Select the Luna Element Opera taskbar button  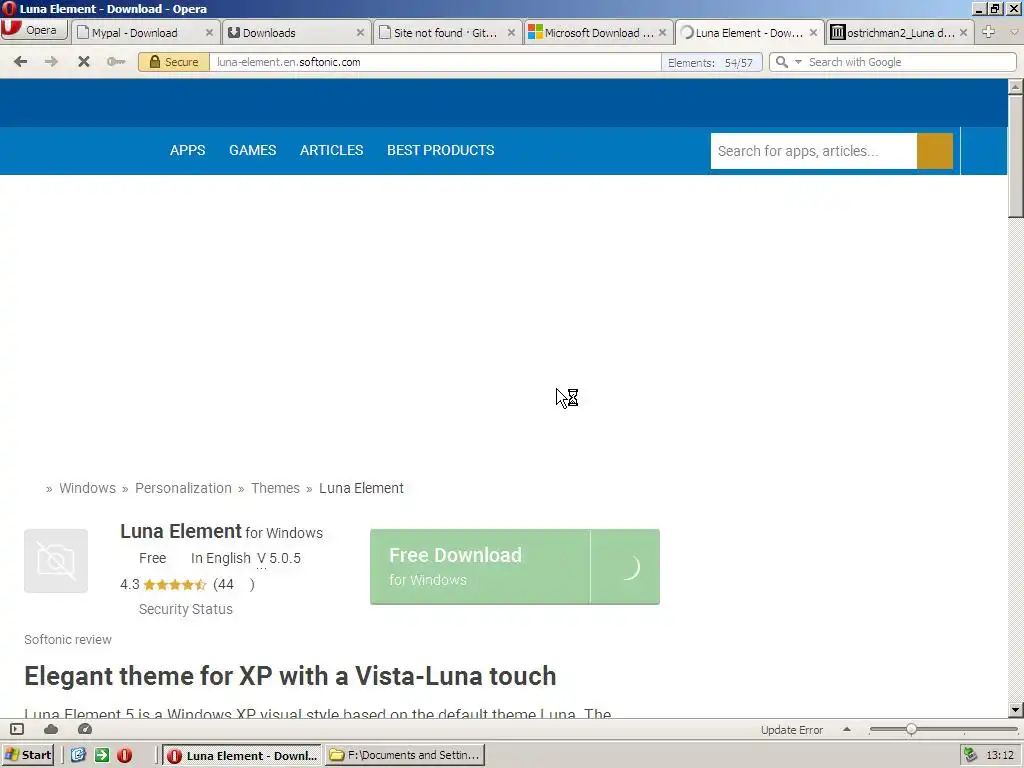[x=242, y=756]
